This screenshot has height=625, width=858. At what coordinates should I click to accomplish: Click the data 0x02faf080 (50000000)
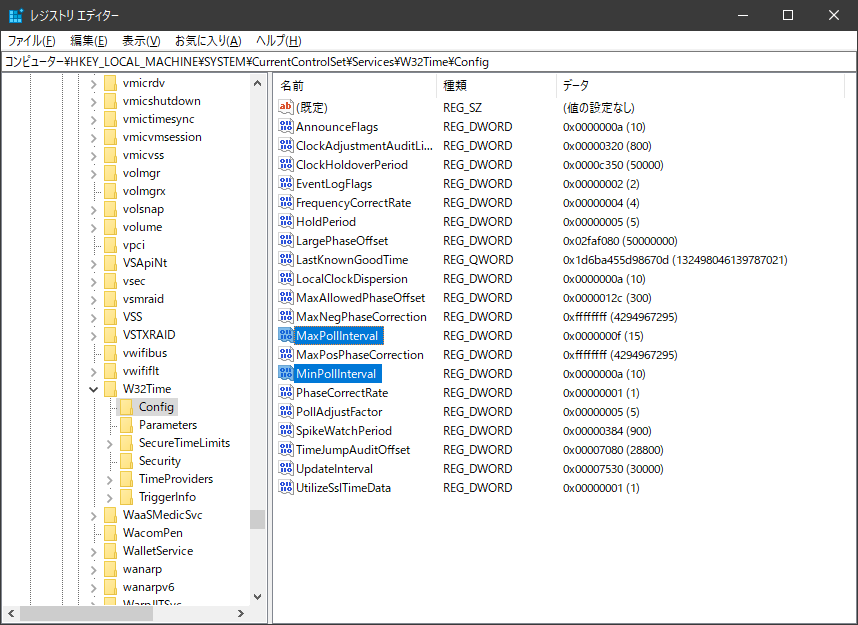620,240
